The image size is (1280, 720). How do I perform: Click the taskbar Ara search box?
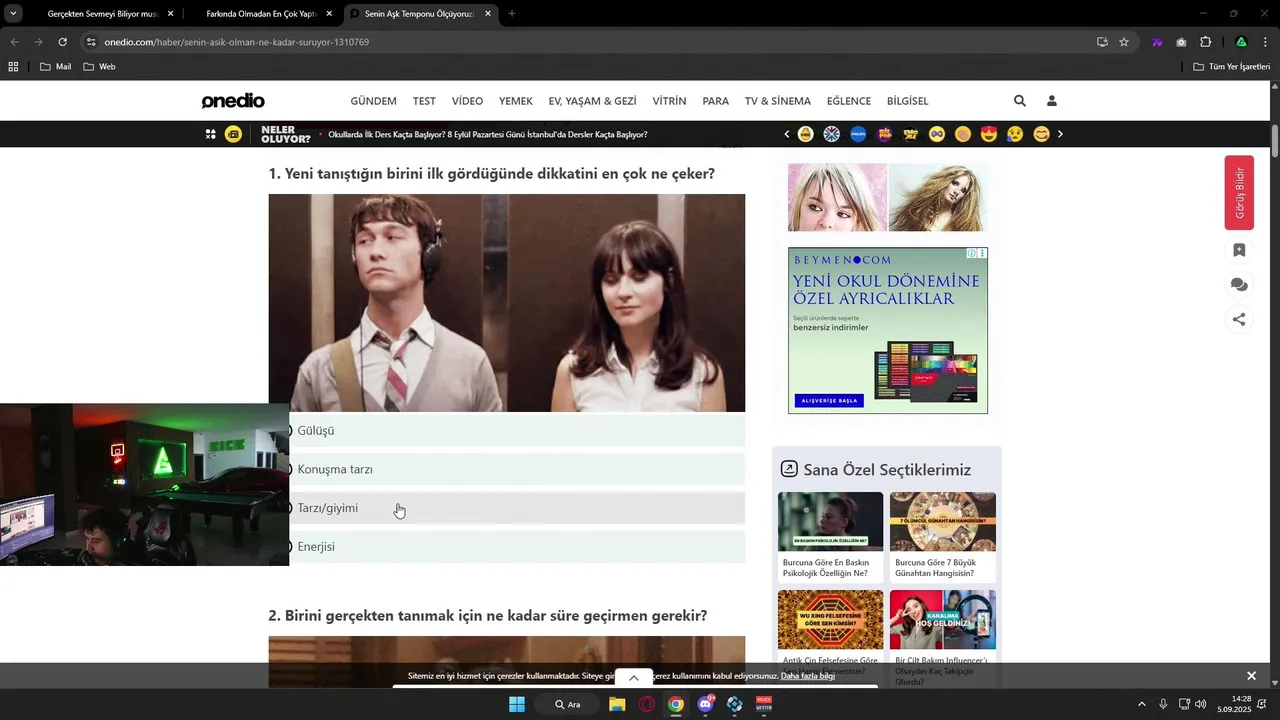569,704
